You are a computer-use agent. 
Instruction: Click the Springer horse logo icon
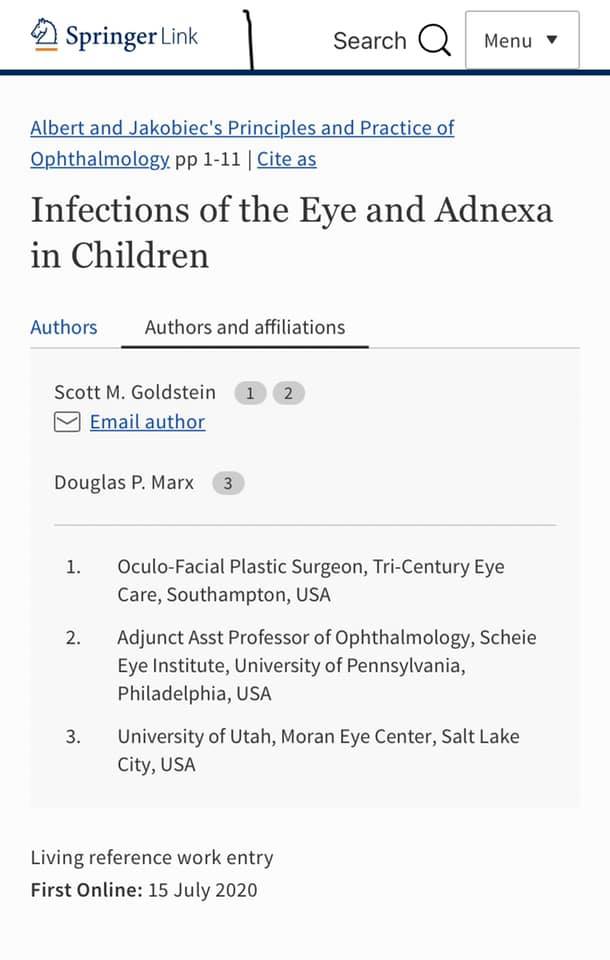coord(44,35)
